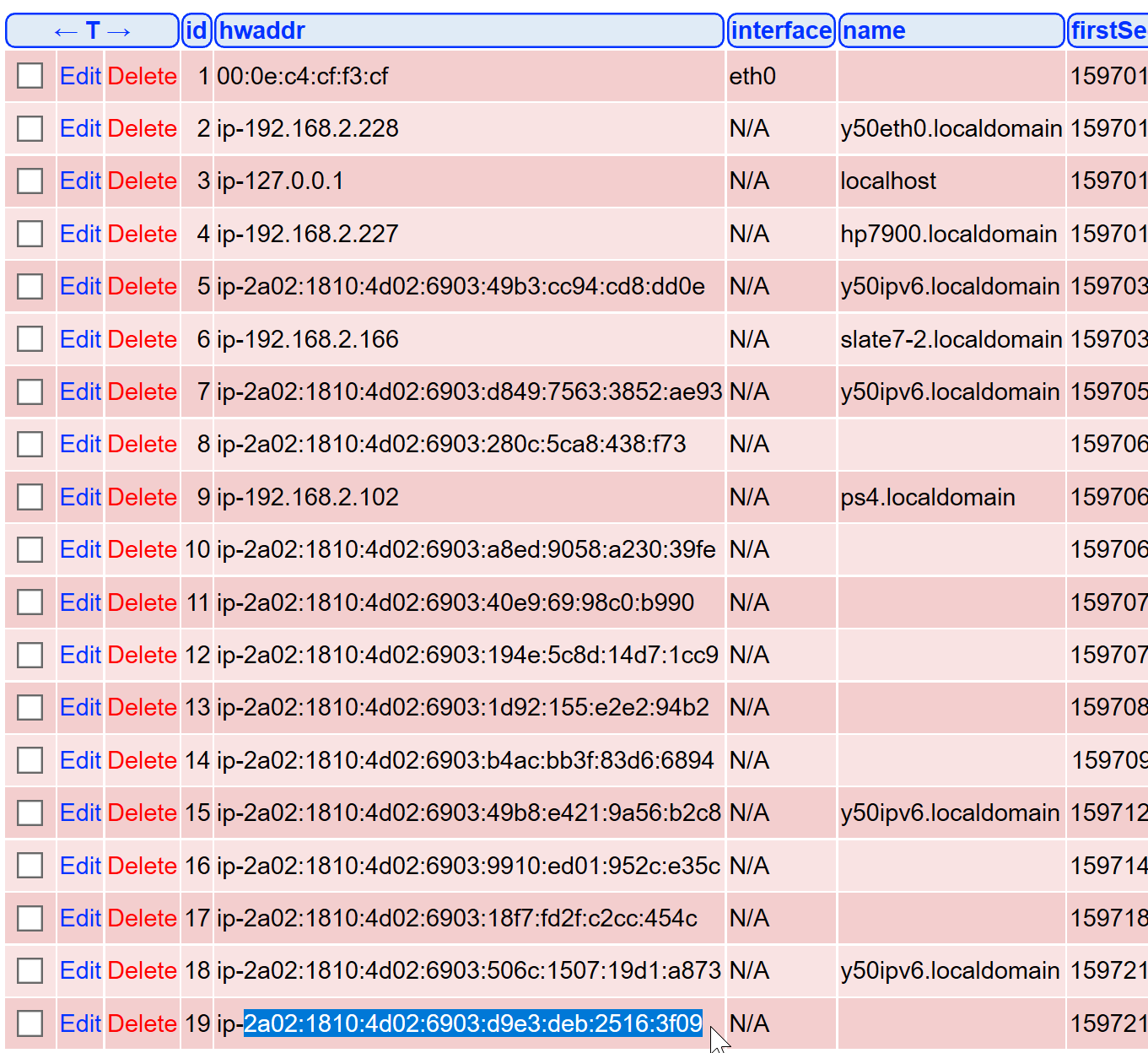
Task: Check the checkbox on row 1
Action: point(30,76)
